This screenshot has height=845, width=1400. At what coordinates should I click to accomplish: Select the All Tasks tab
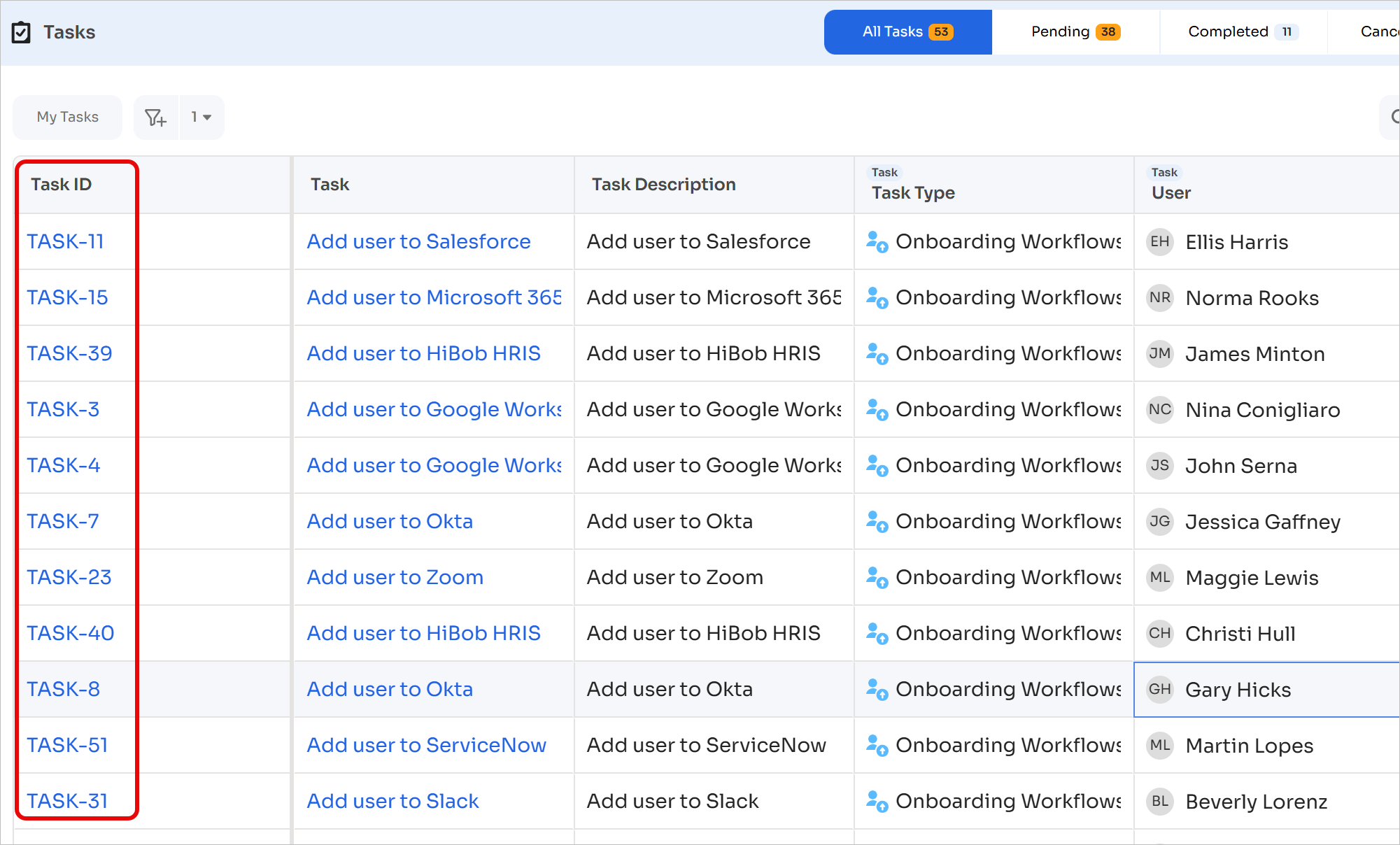tap(908, 32)
